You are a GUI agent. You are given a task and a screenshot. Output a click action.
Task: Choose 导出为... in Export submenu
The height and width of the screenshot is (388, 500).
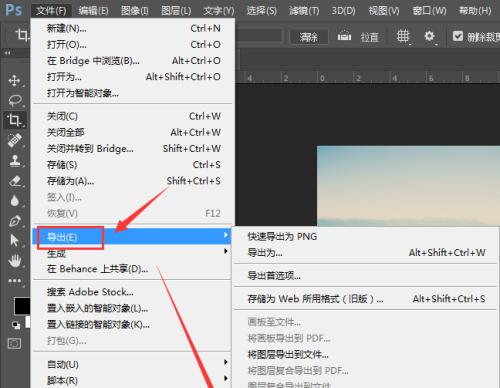[x=365, y=253]
